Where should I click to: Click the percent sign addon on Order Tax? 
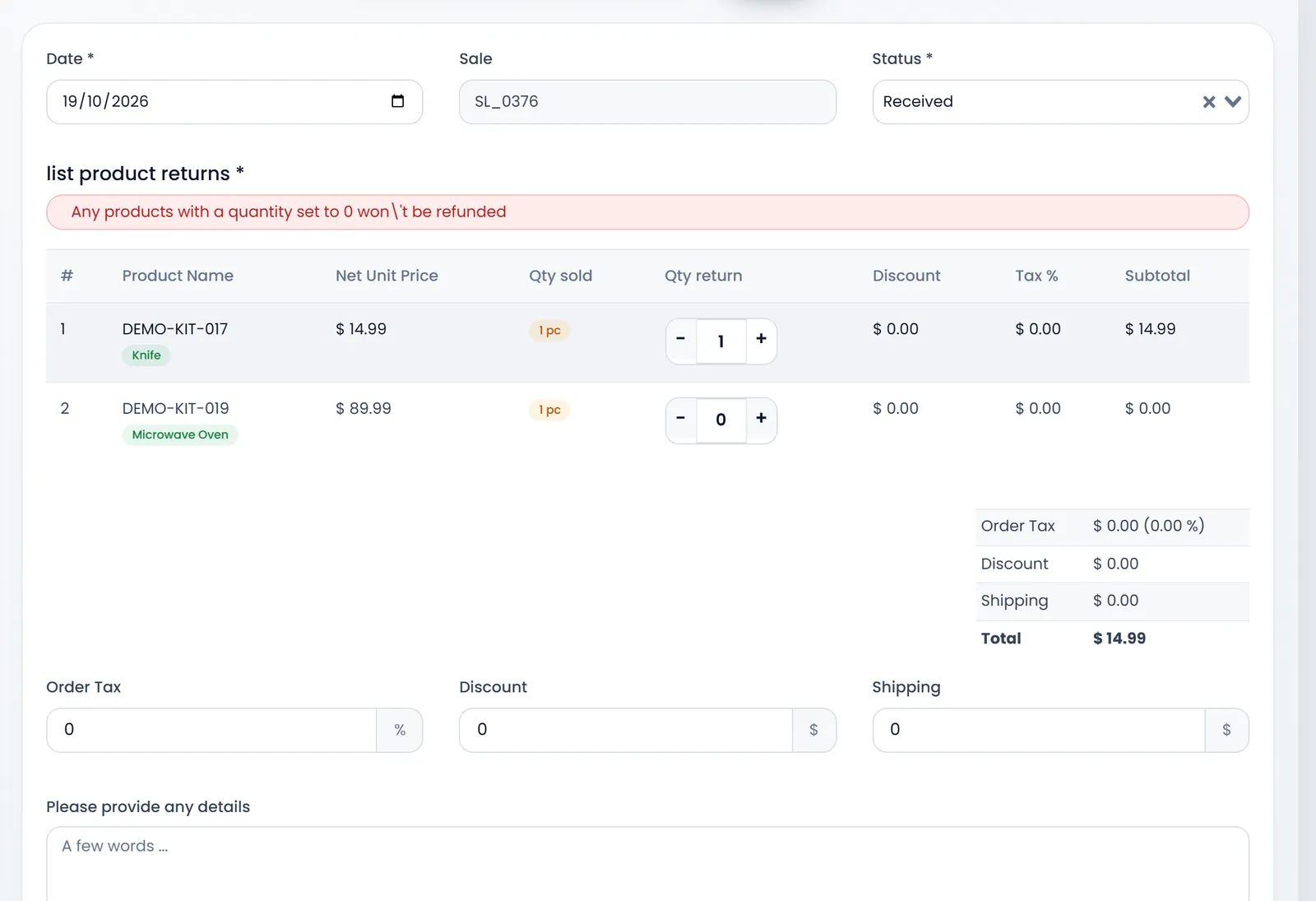[400, 730]
